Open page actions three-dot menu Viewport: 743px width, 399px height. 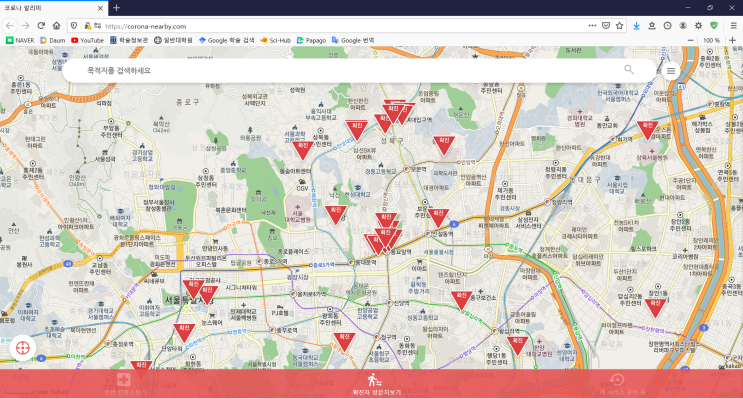point(592,26)
